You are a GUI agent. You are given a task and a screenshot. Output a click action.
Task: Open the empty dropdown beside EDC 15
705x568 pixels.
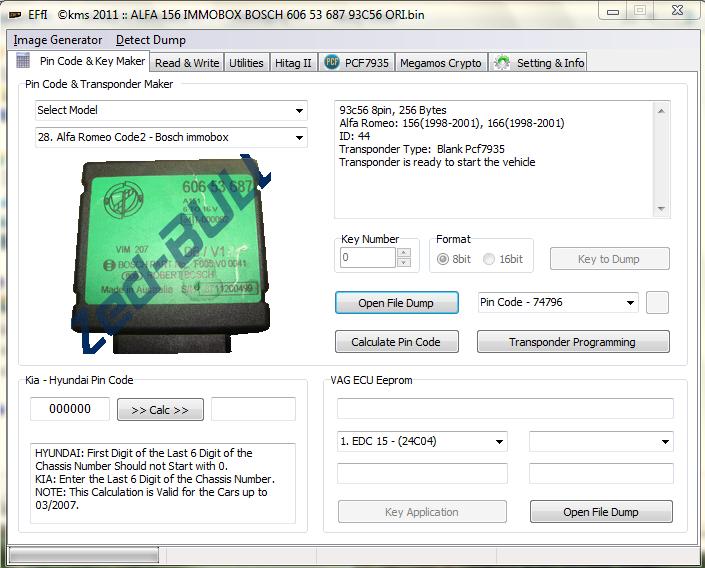(x=601, y=441)
